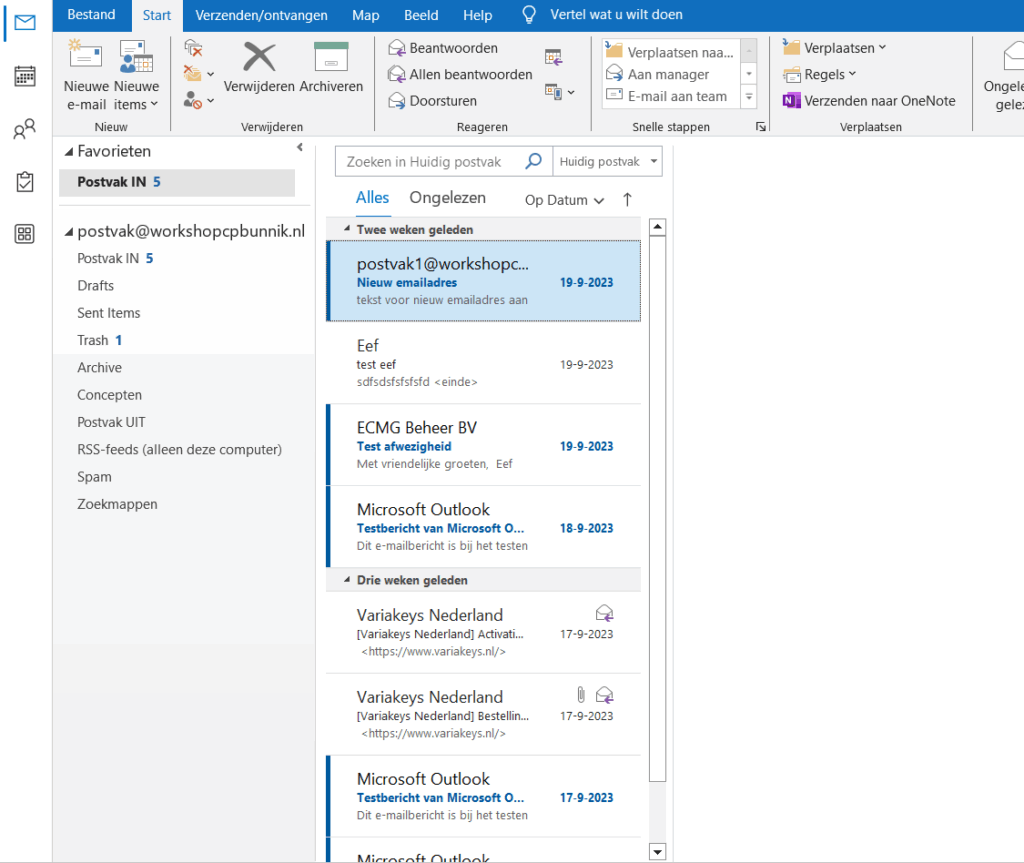This screenshot has width=1024, height=863.
Task: Switch to the Verzenden/ontvangen tab
Action: tap(259, 15)
